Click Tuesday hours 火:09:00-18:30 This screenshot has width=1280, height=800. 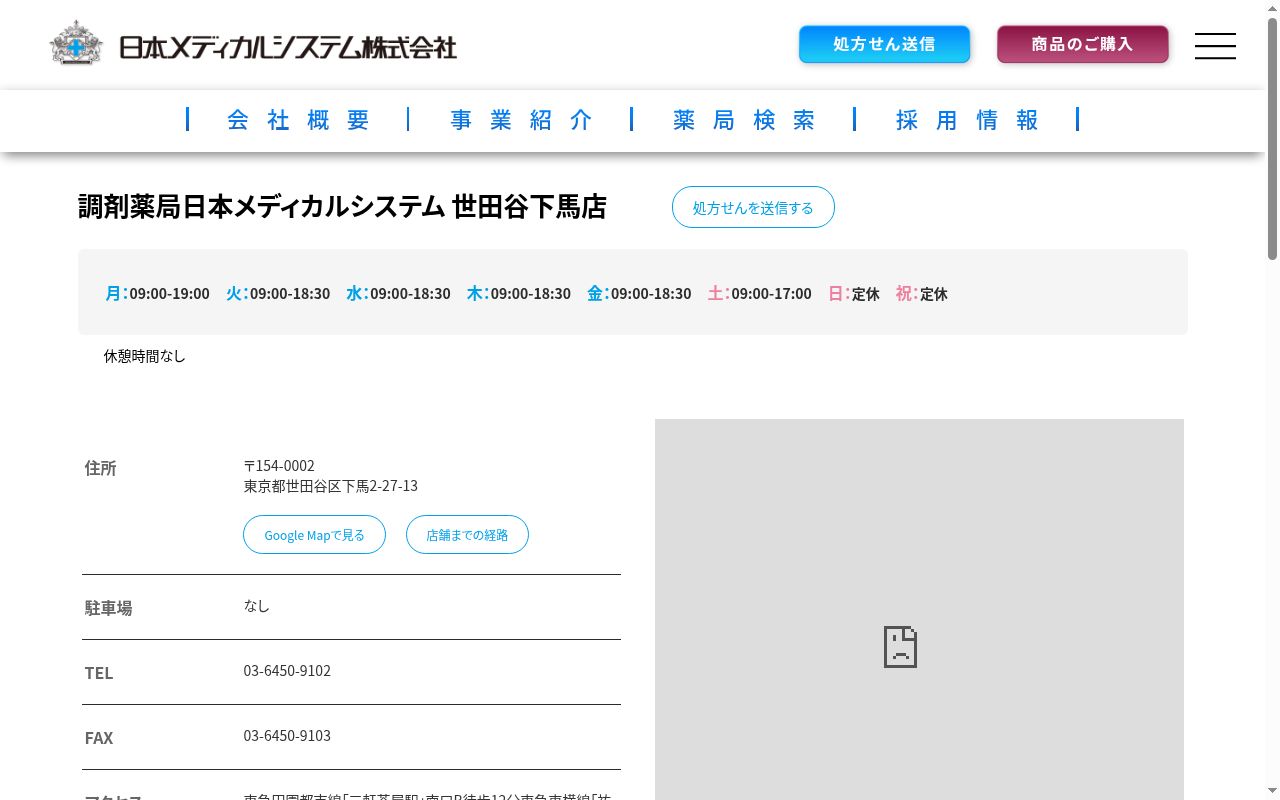(x=278, y=293)
